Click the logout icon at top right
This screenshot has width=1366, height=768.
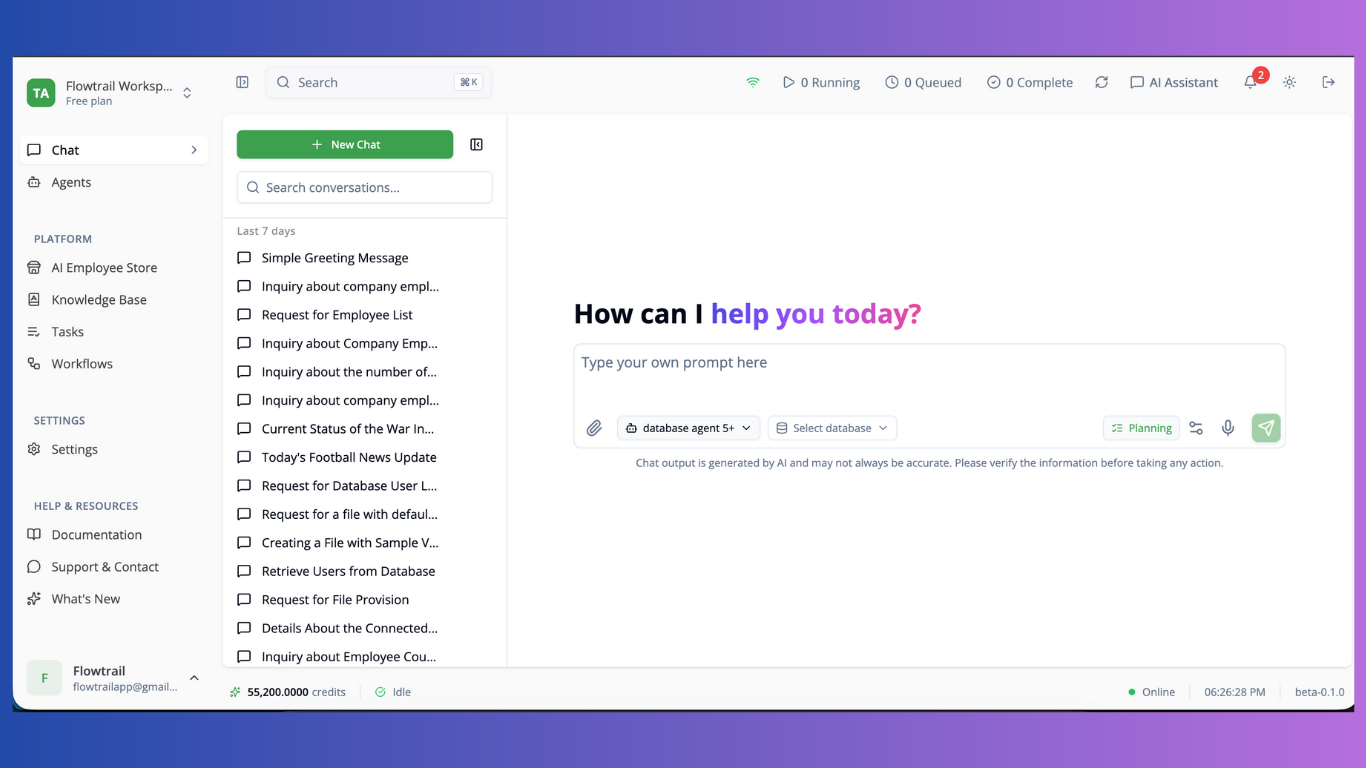point(1328,83)
